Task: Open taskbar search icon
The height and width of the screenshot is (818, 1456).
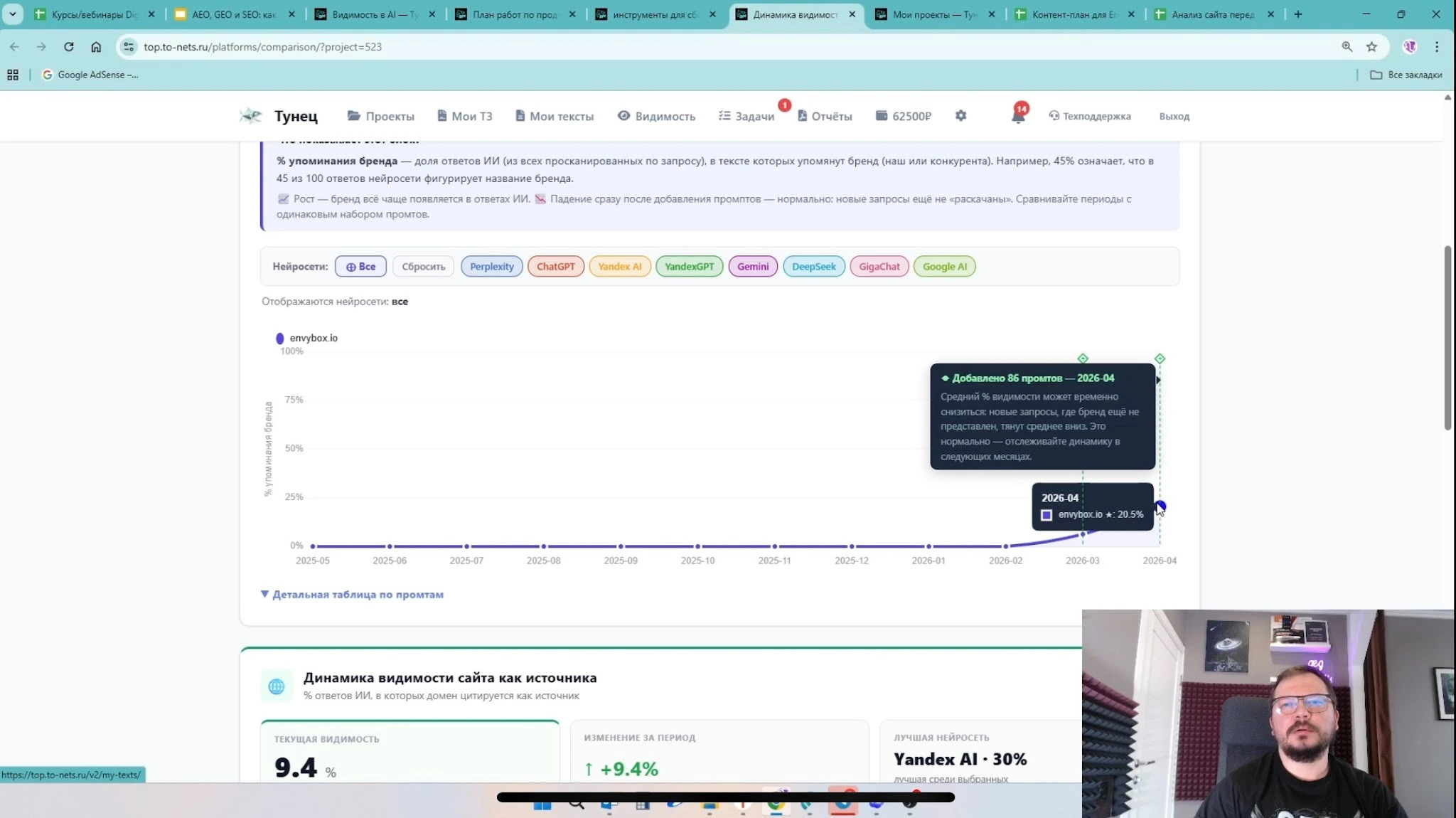Action: (x=577, y=804)
